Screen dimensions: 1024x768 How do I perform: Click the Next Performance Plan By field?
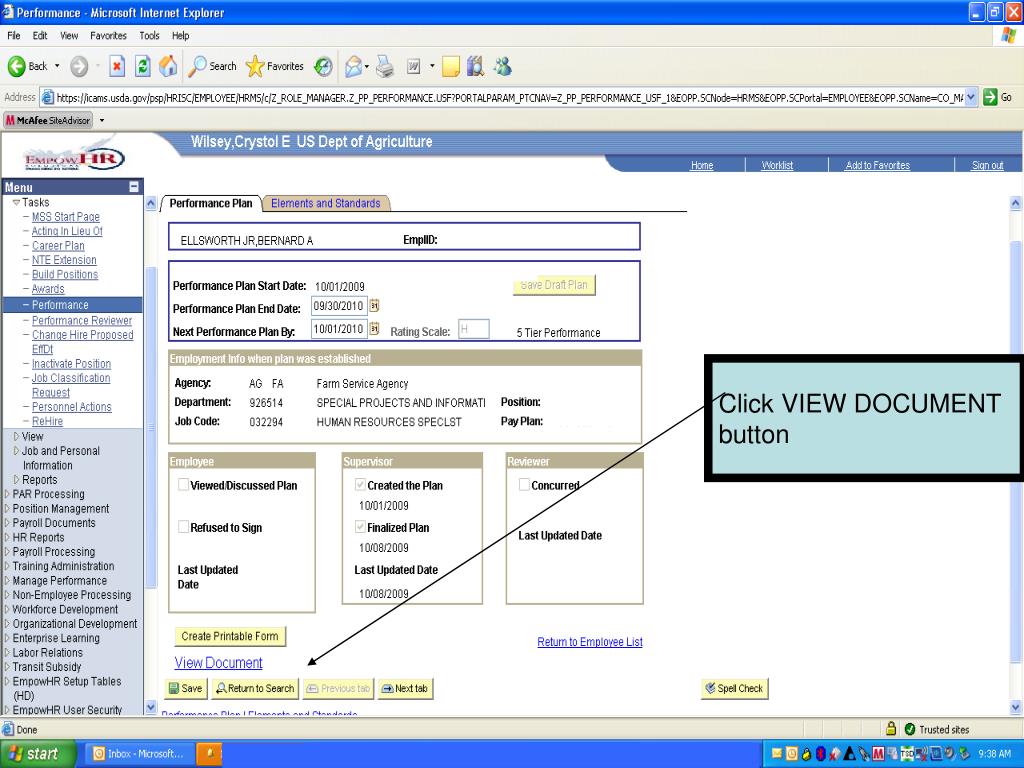(339, 328)
